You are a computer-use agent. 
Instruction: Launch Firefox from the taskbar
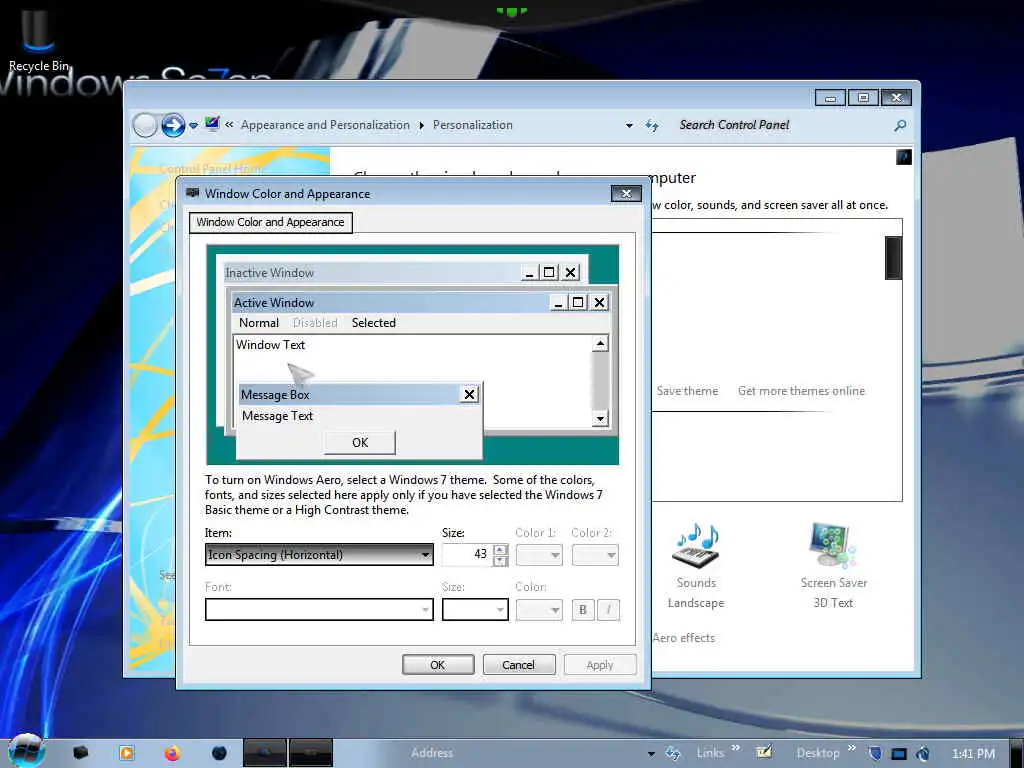tap(172, 753)
